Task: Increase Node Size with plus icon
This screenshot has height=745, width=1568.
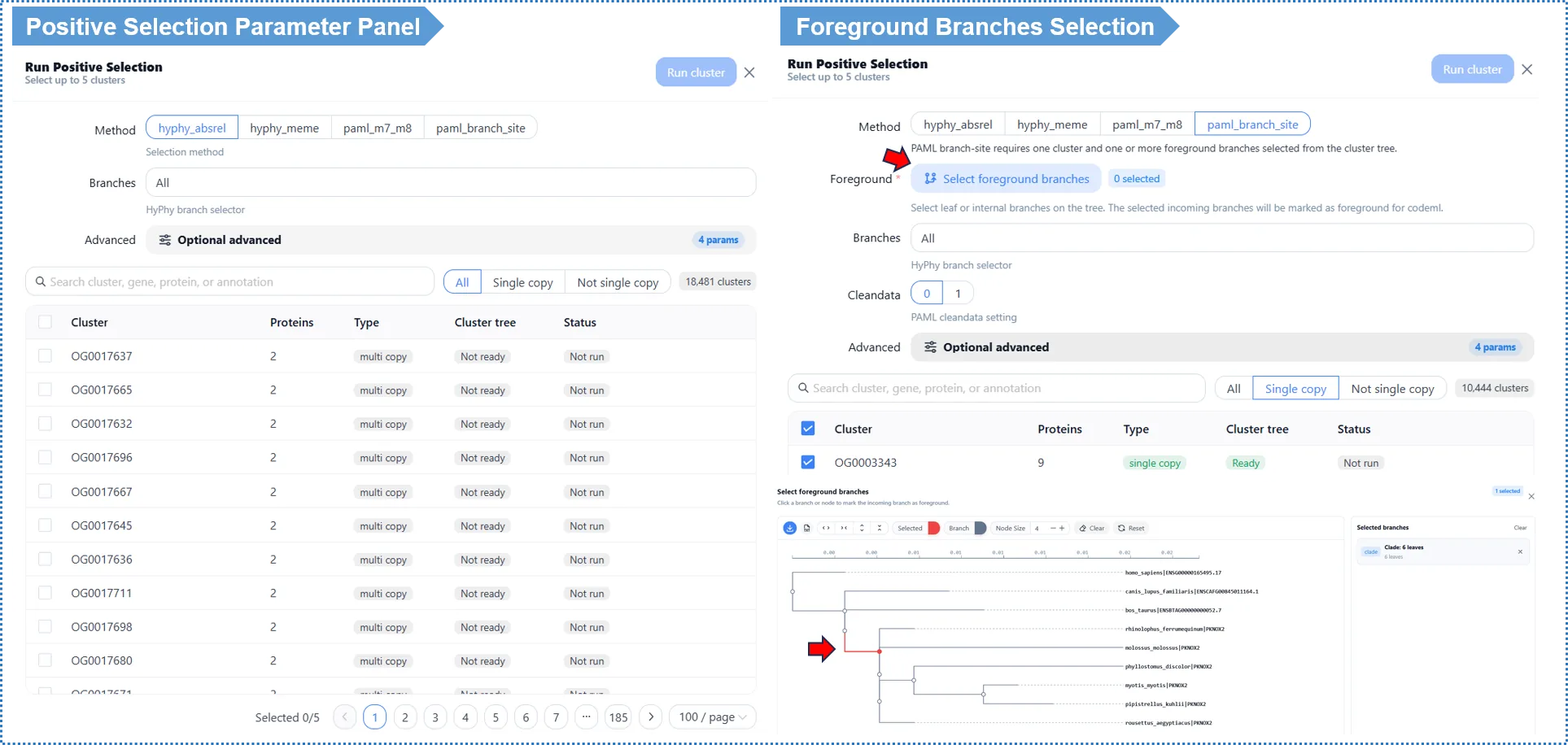Action: (x=1062, y=528)
